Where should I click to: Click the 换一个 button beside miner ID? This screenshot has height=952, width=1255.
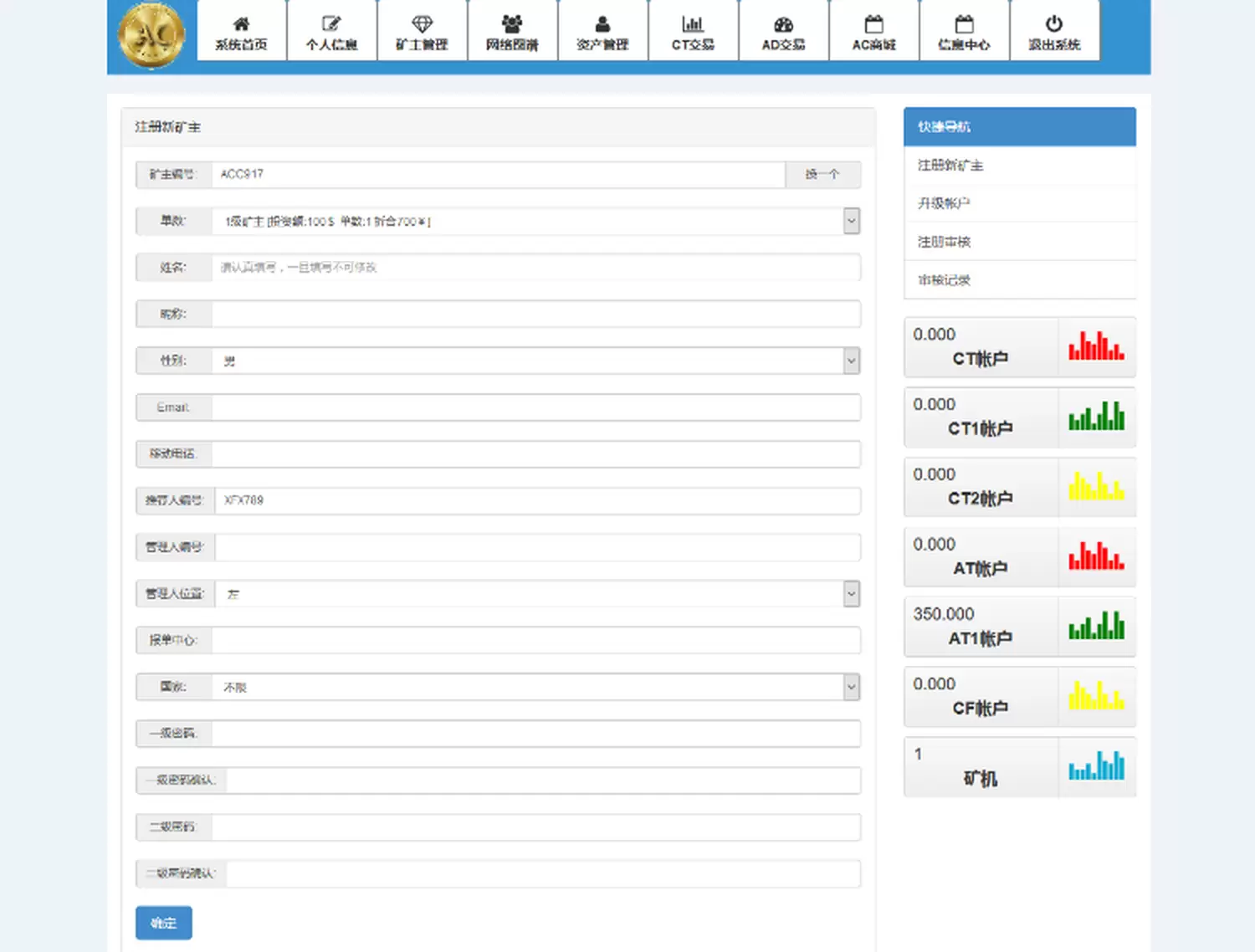coord(822,174)
